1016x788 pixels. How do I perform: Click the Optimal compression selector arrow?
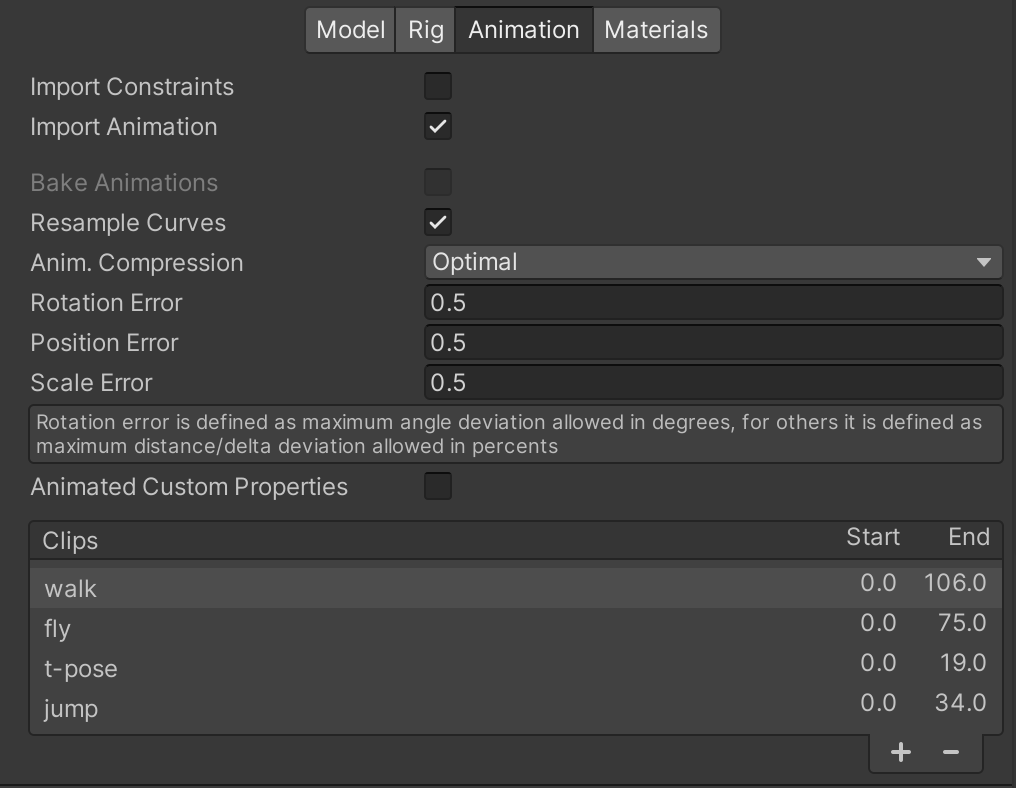pos(987,262)
